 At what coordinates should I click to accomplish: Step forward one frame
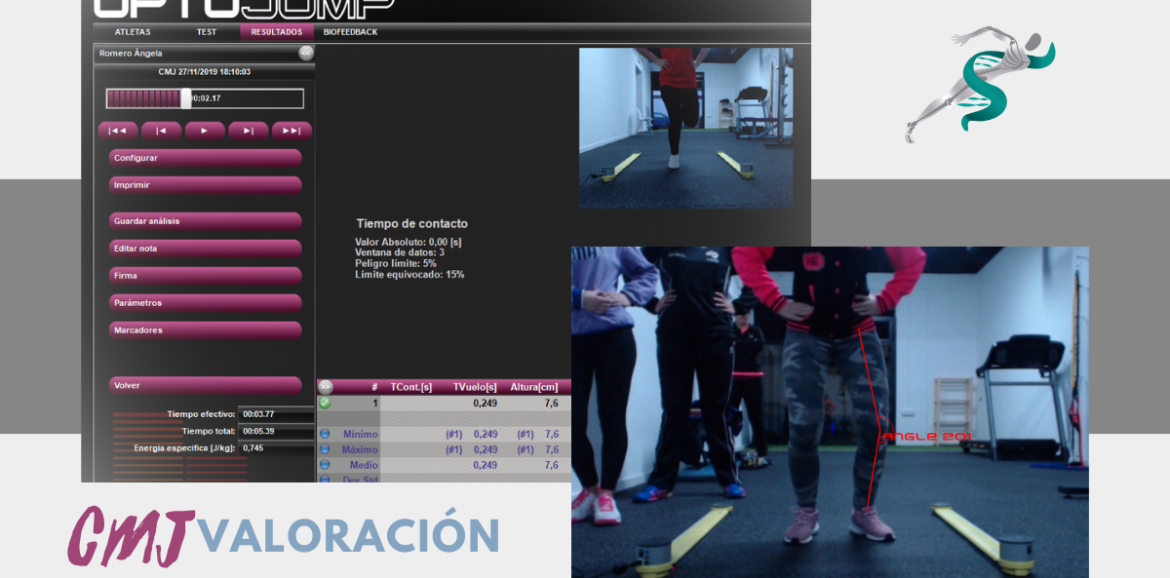click(248, 131)
